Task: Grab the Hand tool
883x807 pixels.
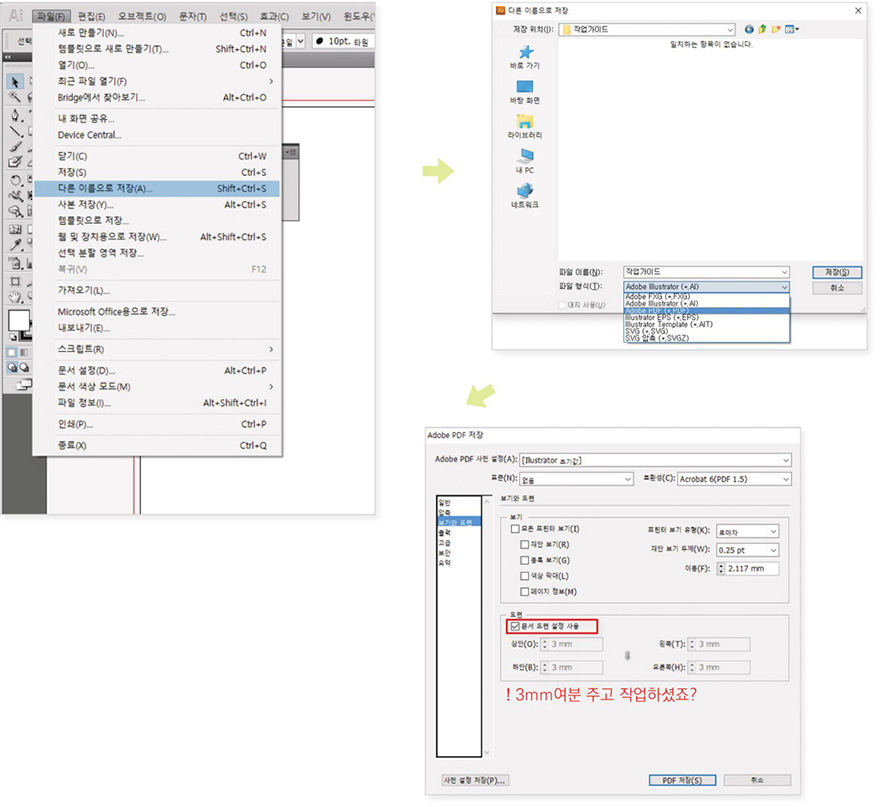Action: [x=15, y=296]
